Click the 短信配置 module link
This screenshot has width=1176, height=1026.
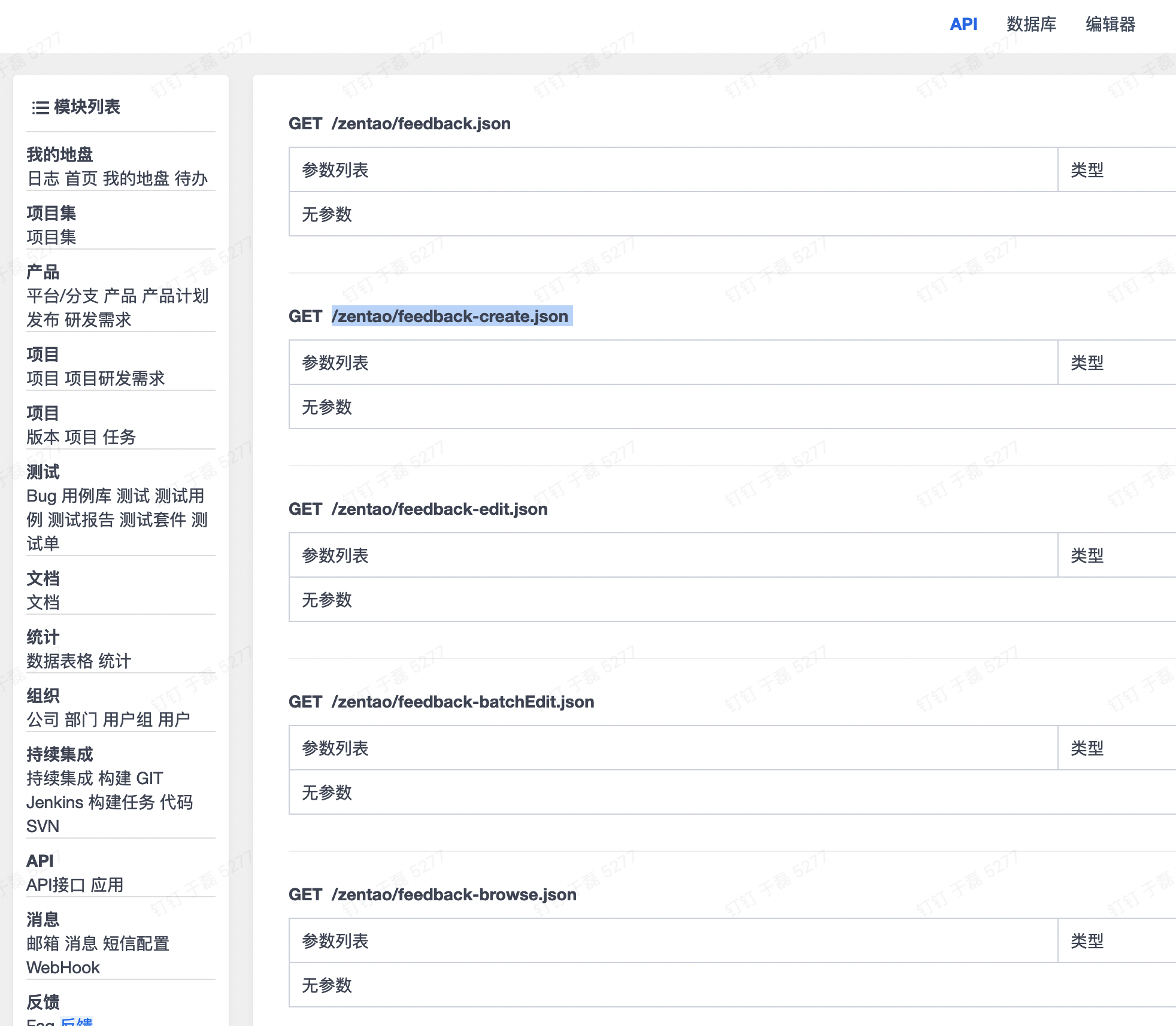136,943
